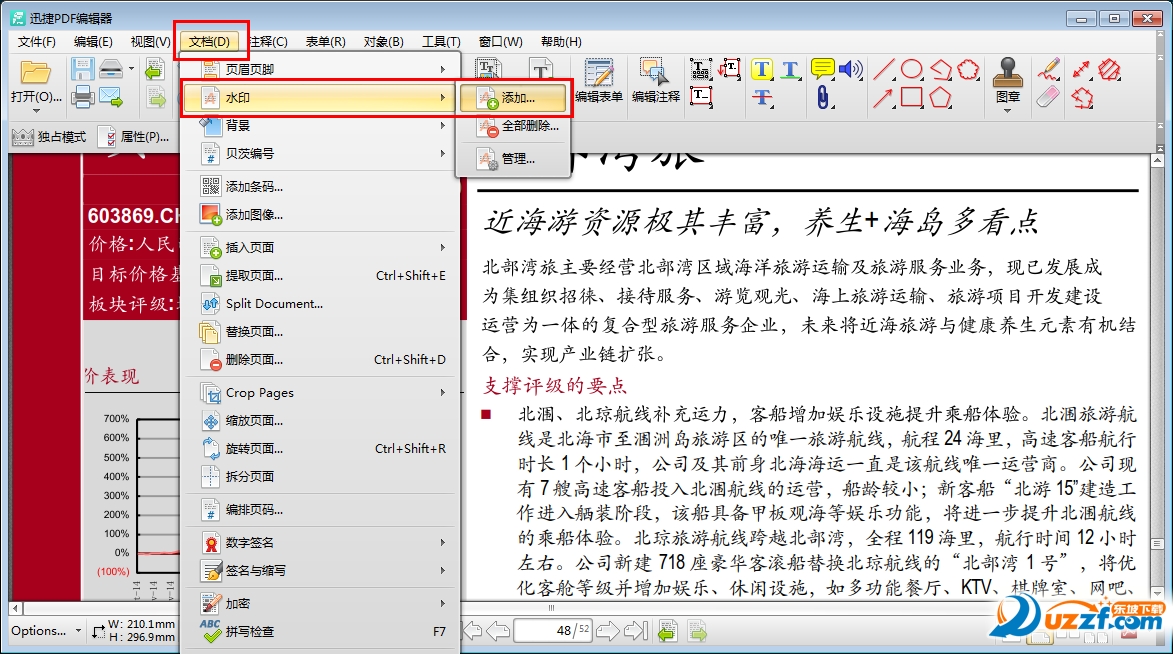Select the Polygon pentagon tool

point(940,97)
